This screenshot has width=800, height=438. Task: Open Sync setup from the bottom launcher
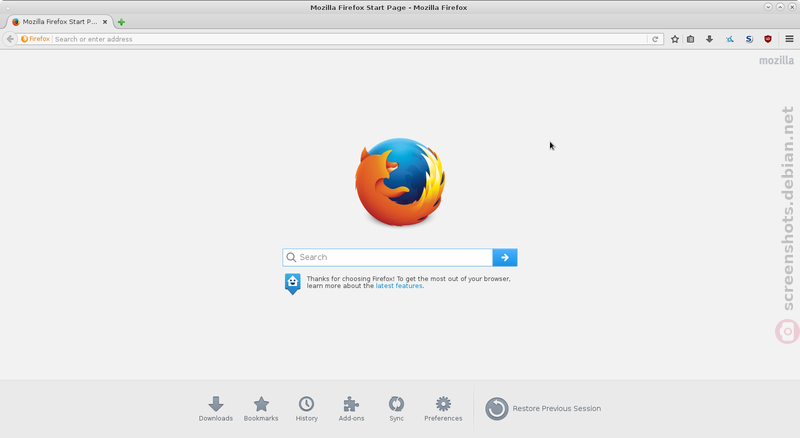coord(396,409)
